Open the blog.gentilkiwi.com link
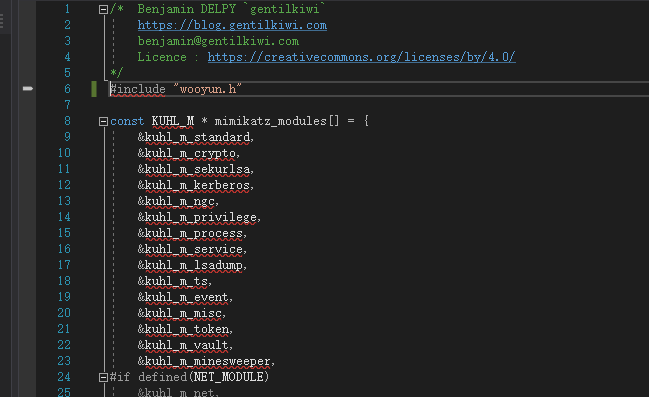 click(232, 25)
